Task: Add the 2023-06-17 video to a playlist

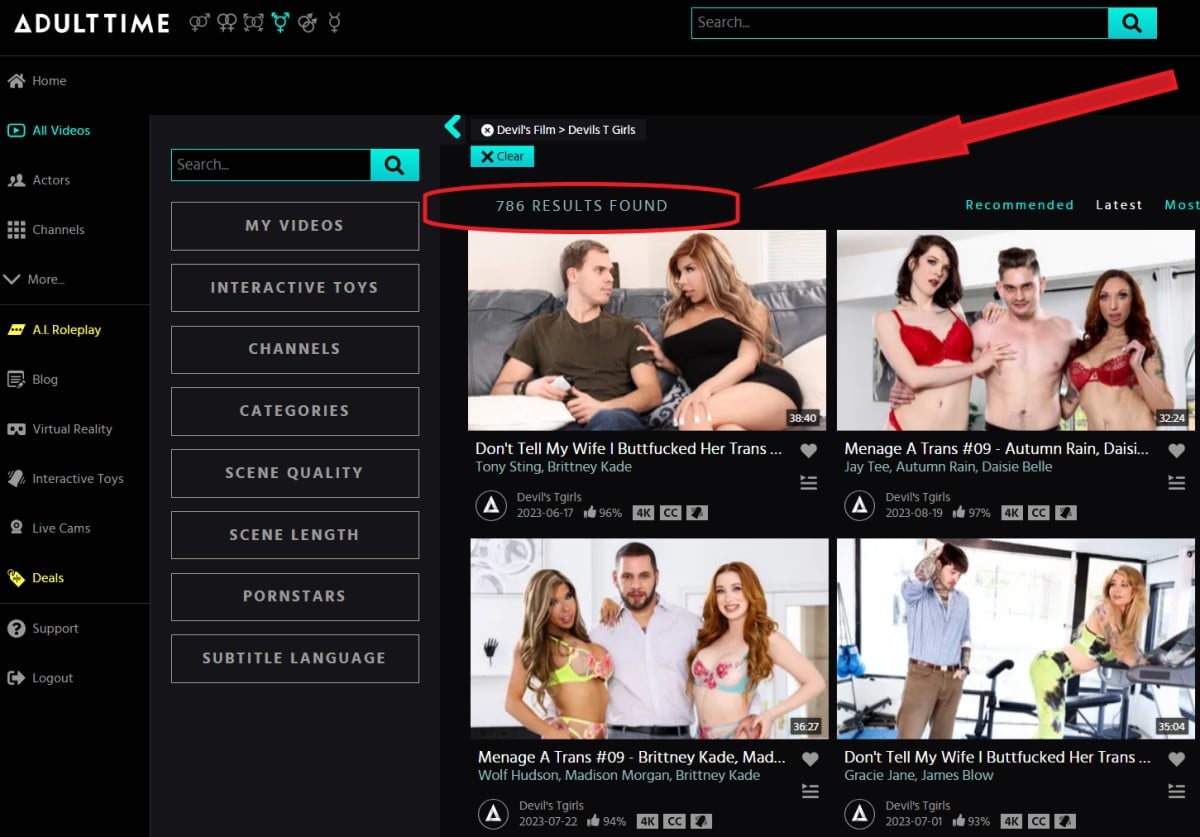Action: pos(809,483)
